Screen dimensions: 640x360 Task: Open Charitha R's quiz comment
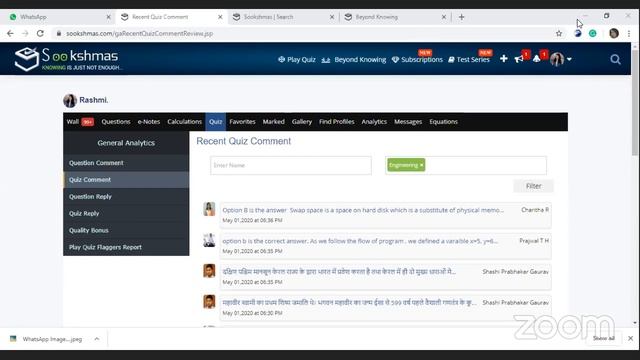(x=385, y=215)
